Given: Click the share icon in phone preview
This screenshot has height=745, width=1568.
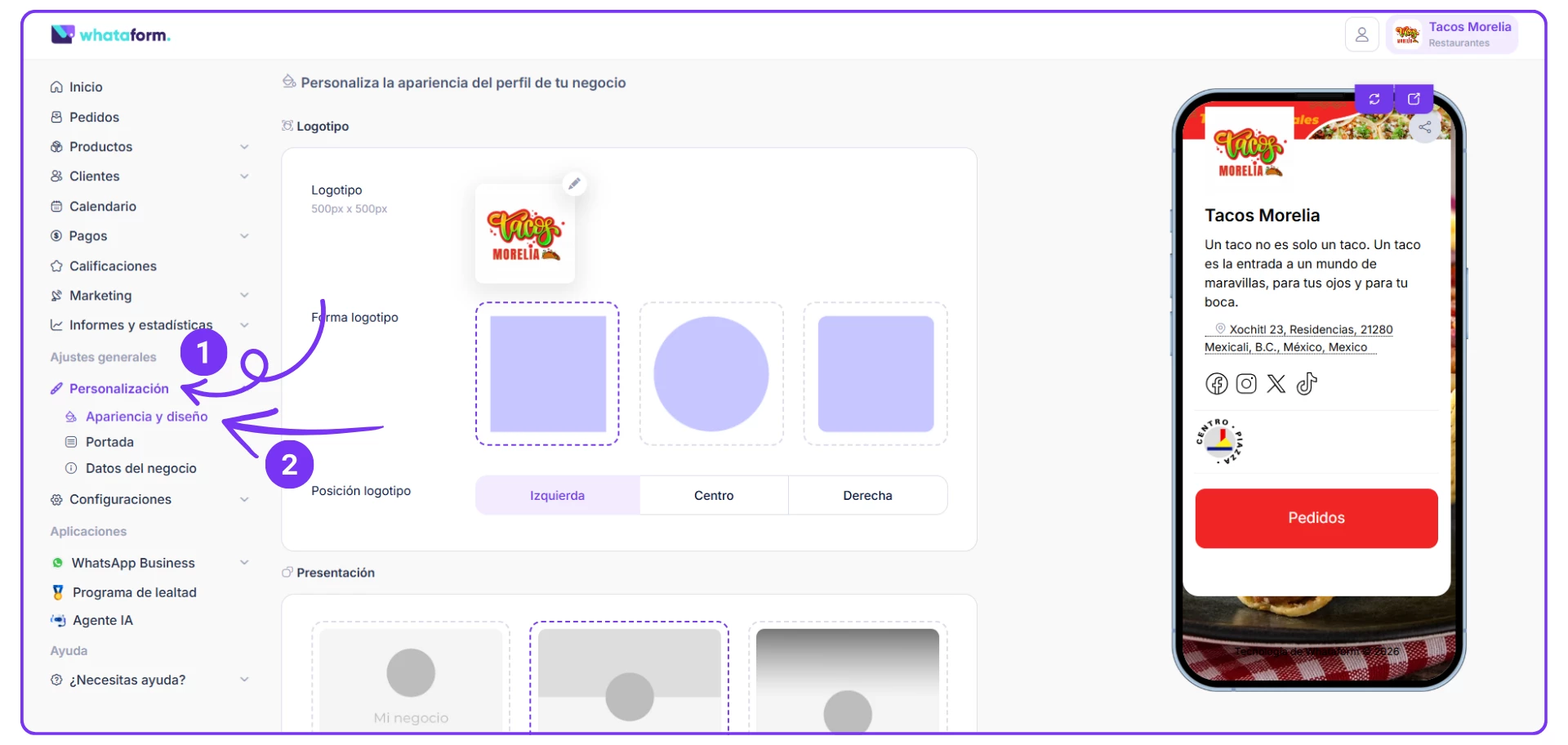Looking at the screenshot, I should click(1425, 127).
